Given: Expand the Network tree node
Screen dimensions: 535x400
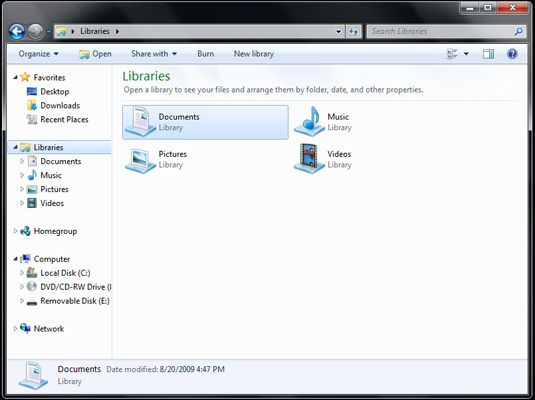Looking at the screenshot, I should click(x=15, y=329).
